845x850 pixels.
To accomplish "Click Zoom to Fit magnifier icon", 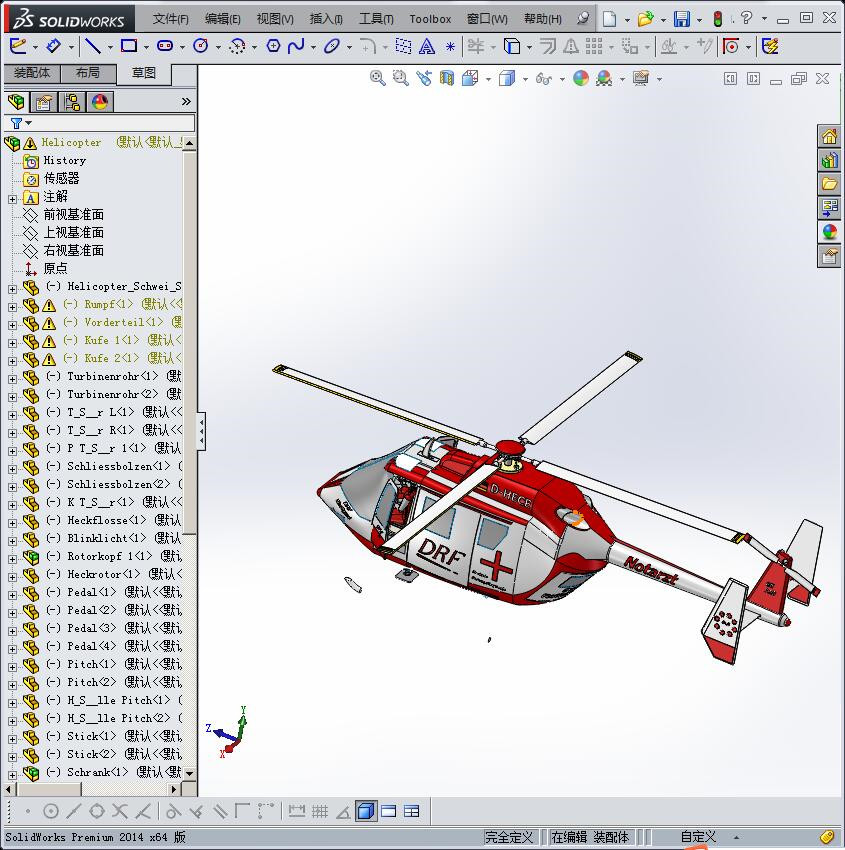I will [x=378, y=79].
